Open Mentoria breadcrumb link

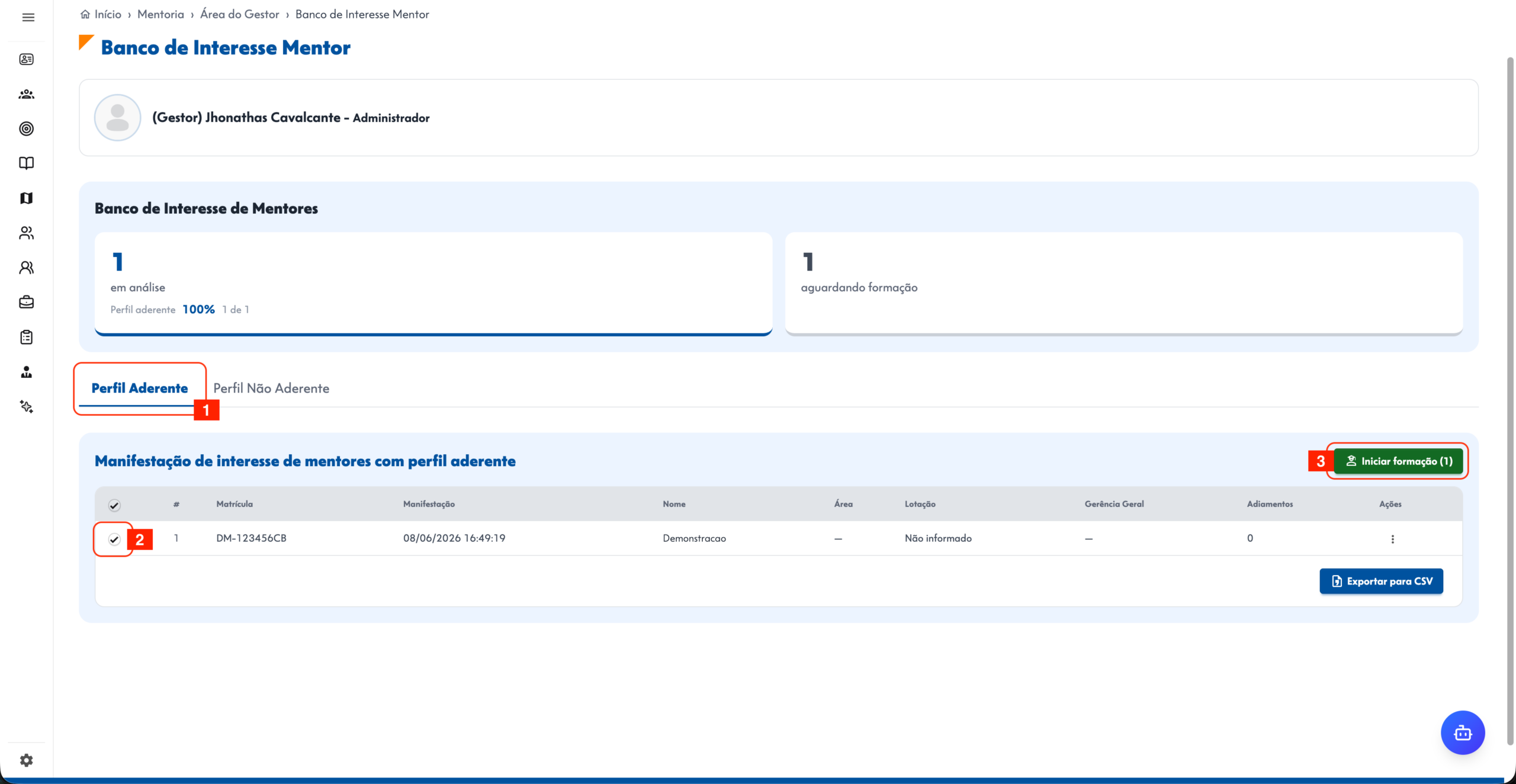[160, 14]
